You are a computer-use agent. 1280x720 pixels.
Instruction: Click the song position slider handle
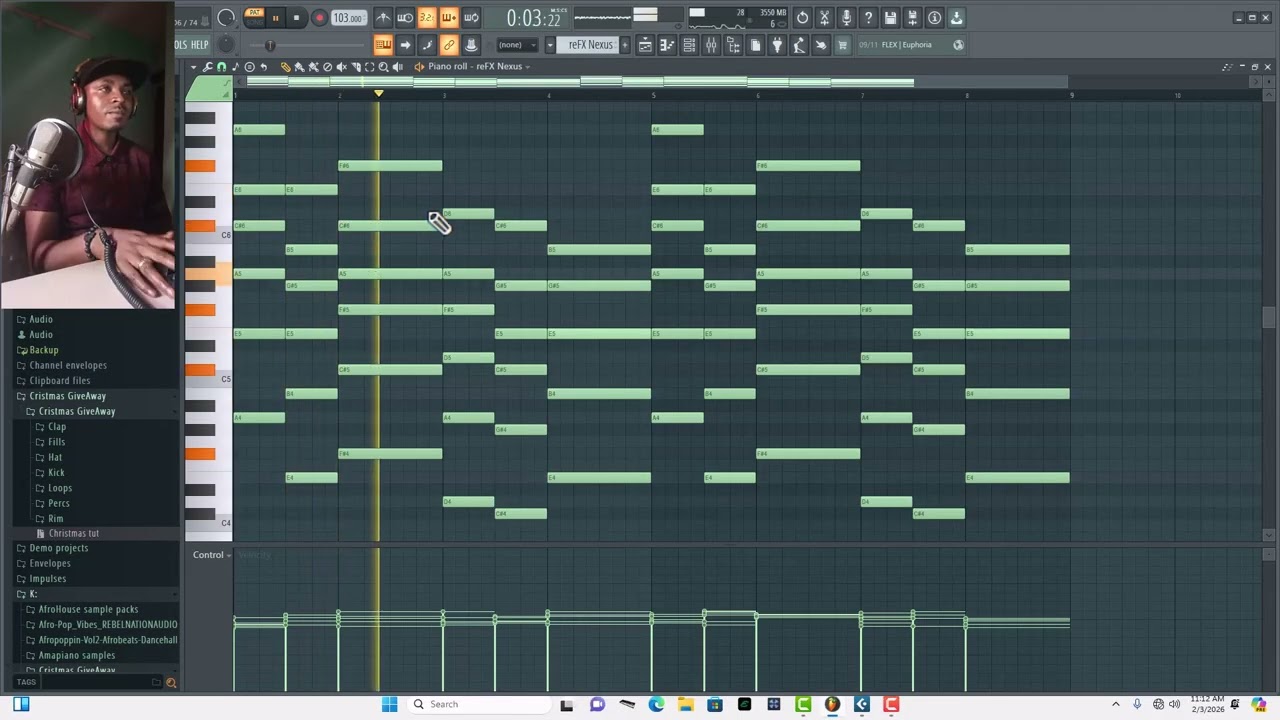pyautogui.click(x=270, y=45)
